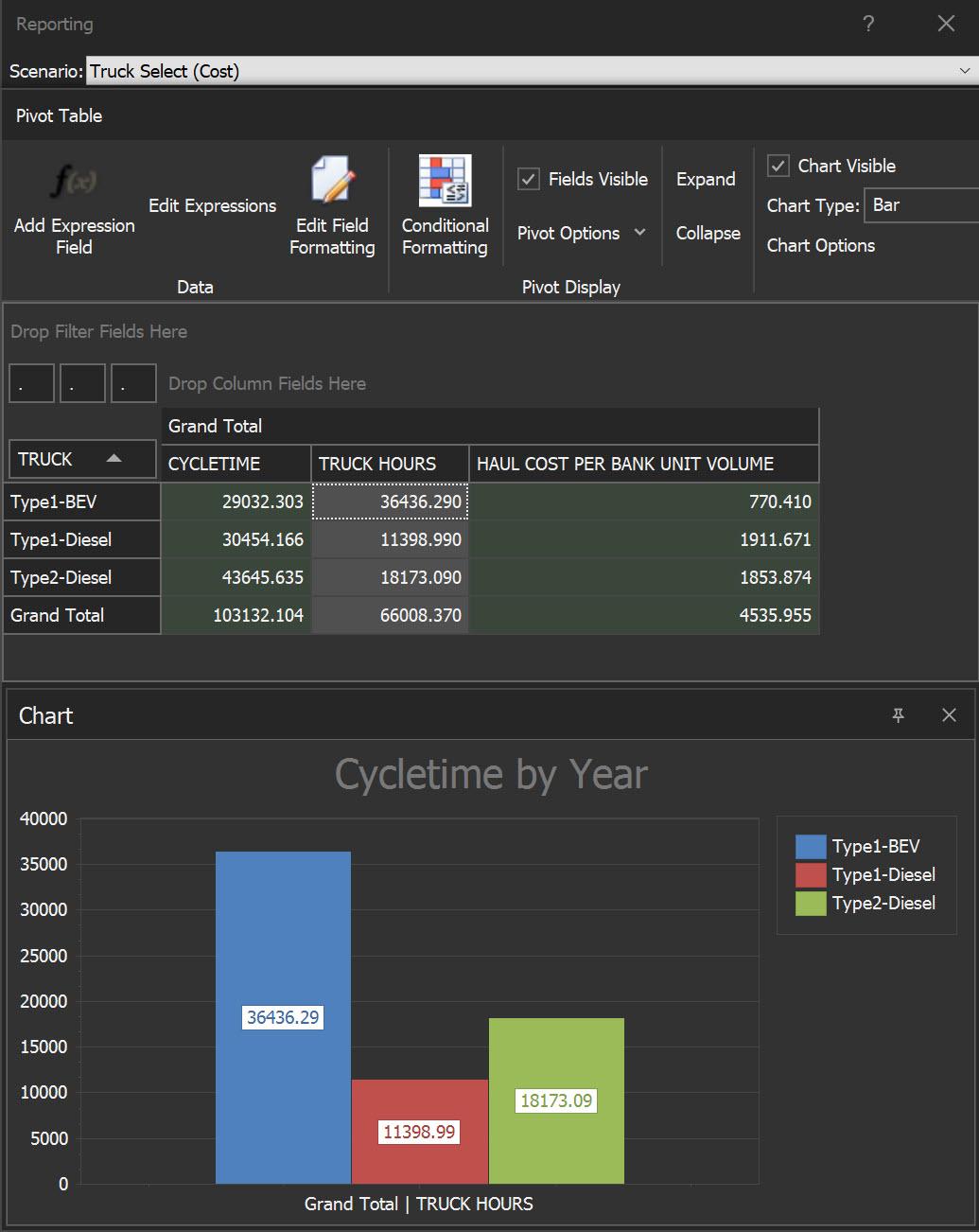Expand all pivot rows
The height and width of the screenshot is (1232, 979).
click(x=706, y=179)
